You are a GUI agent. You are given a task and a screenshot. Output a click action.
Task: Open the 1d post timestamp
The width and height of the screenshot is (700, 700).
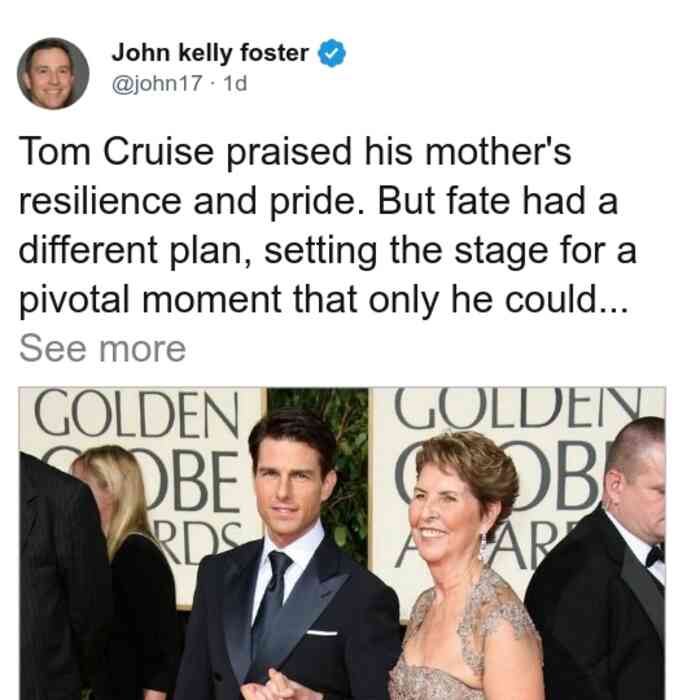[x=235, y=83]
